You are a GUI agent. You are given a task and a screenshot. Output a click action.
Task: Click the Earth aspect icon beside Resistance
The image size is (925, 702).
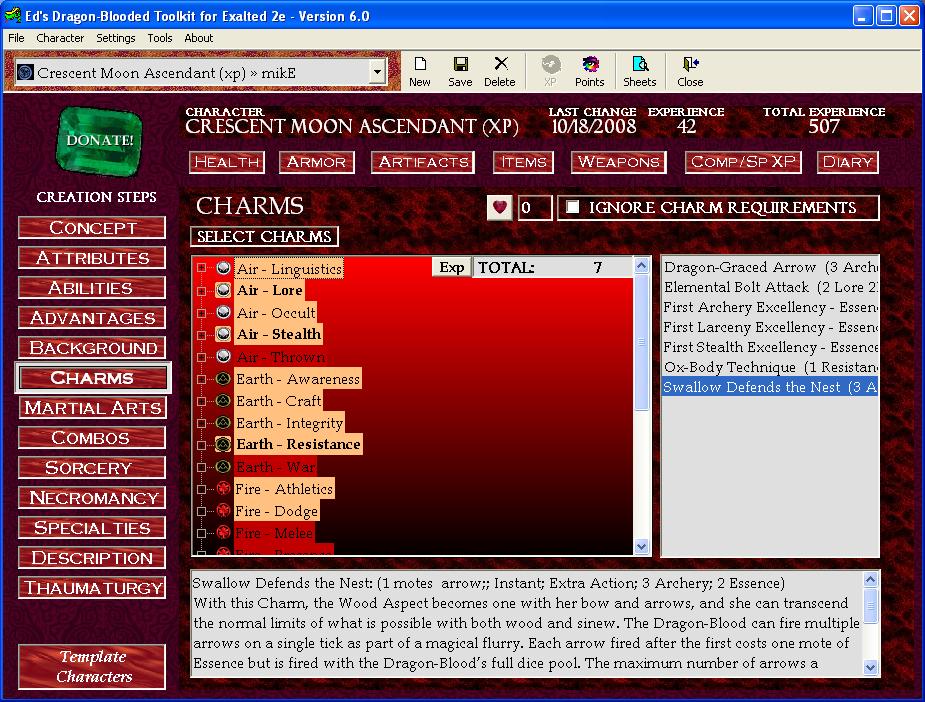coord(223,444)
